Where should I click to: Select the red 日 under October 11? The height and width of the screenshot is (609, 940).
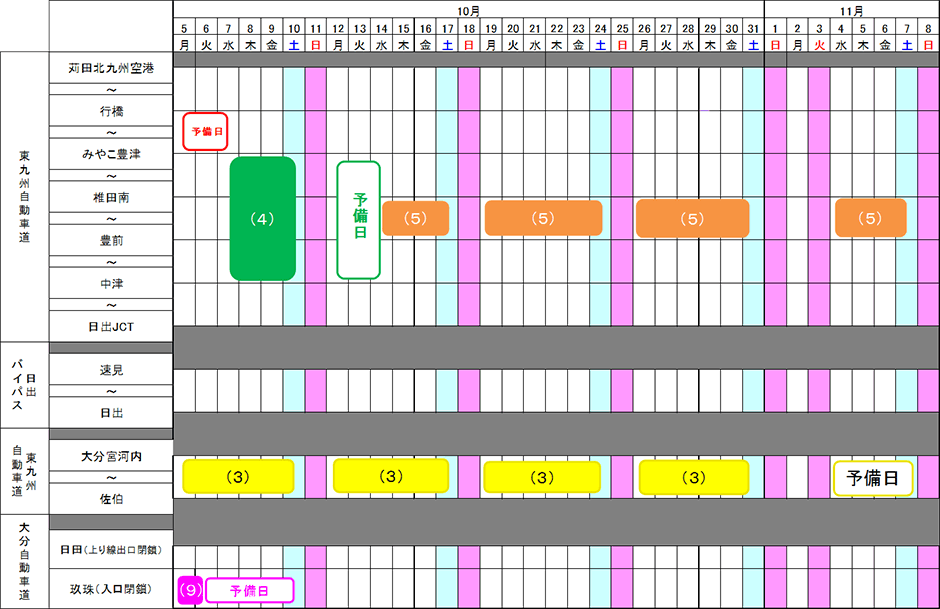315,45
